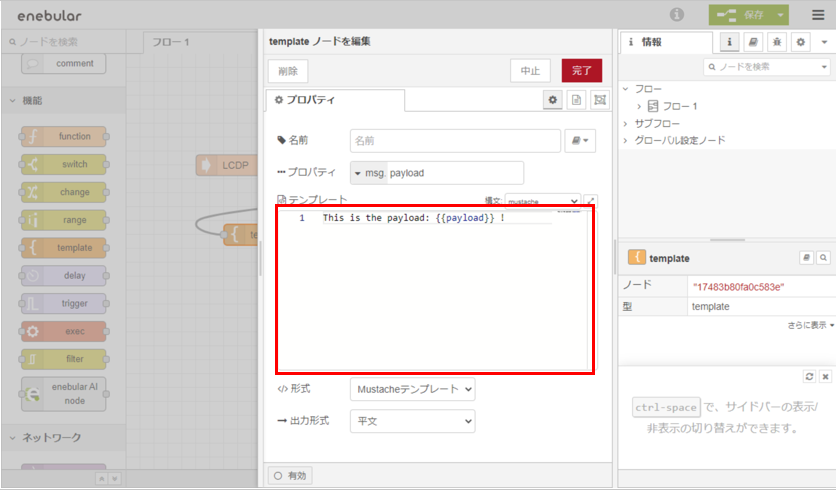836x490 pixels.
Task: Open the syntax highlight mustache dropdown
Action: pyautogui.click(x=543, y=201)
